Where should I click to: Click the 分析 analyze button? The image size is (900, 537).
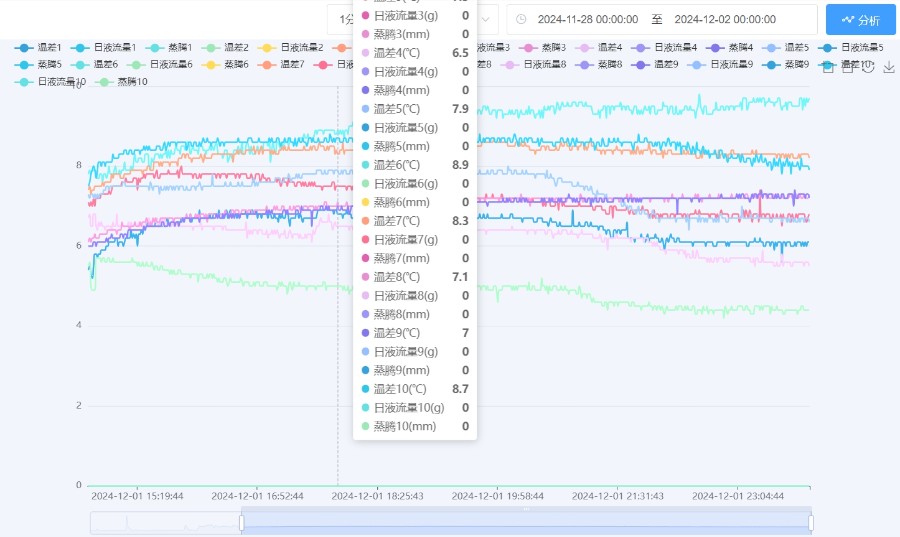(860, 20)
